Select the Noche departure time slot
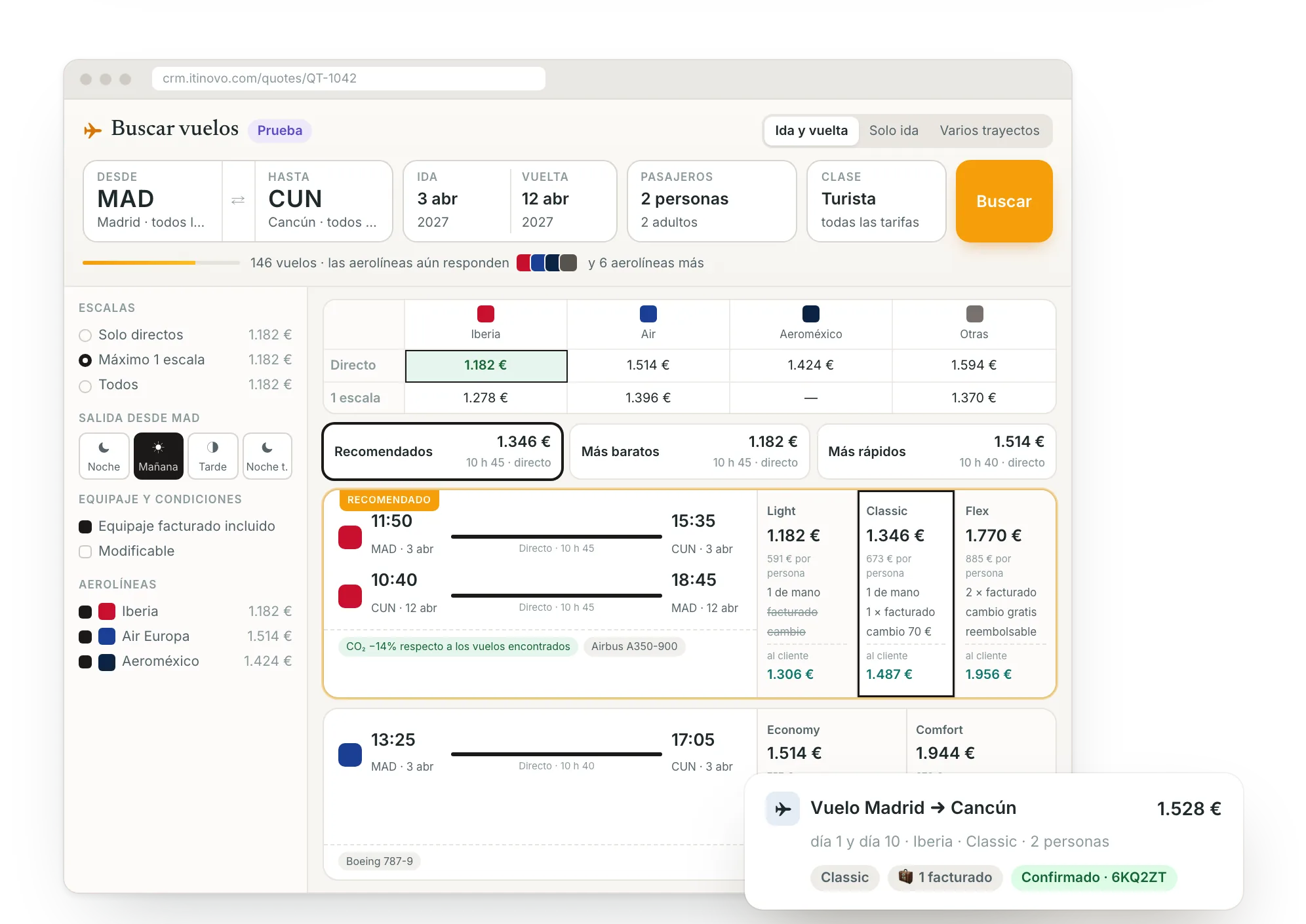The height and width of the screenshot is (924, 1306). pyautogui.click(x=104, y=456)
